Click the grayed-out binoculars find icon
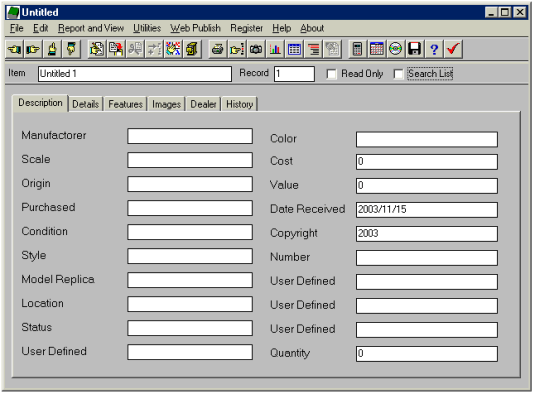 point(135,49)
